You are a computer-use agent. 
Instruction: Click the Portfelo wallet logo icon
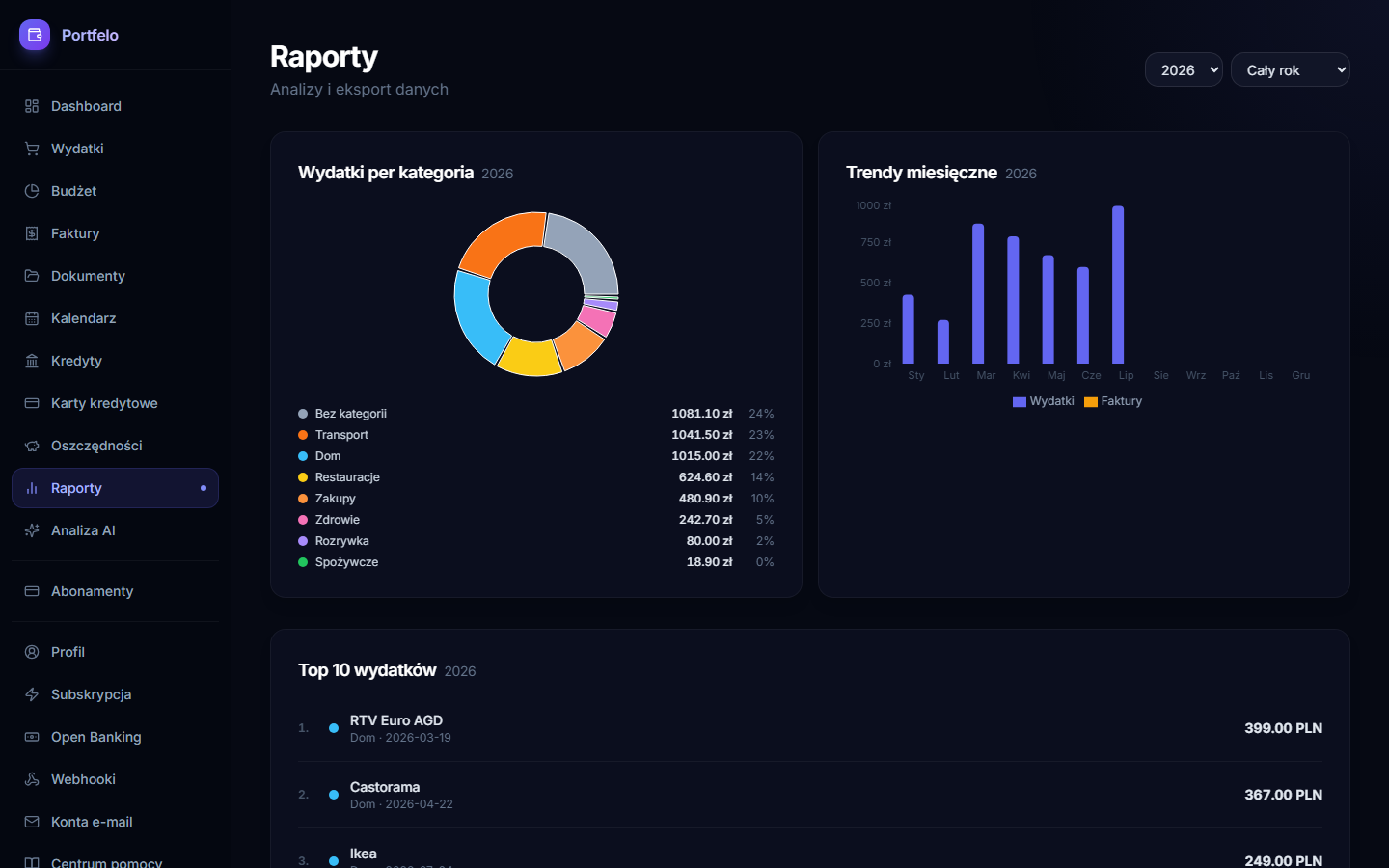[35, 35]
